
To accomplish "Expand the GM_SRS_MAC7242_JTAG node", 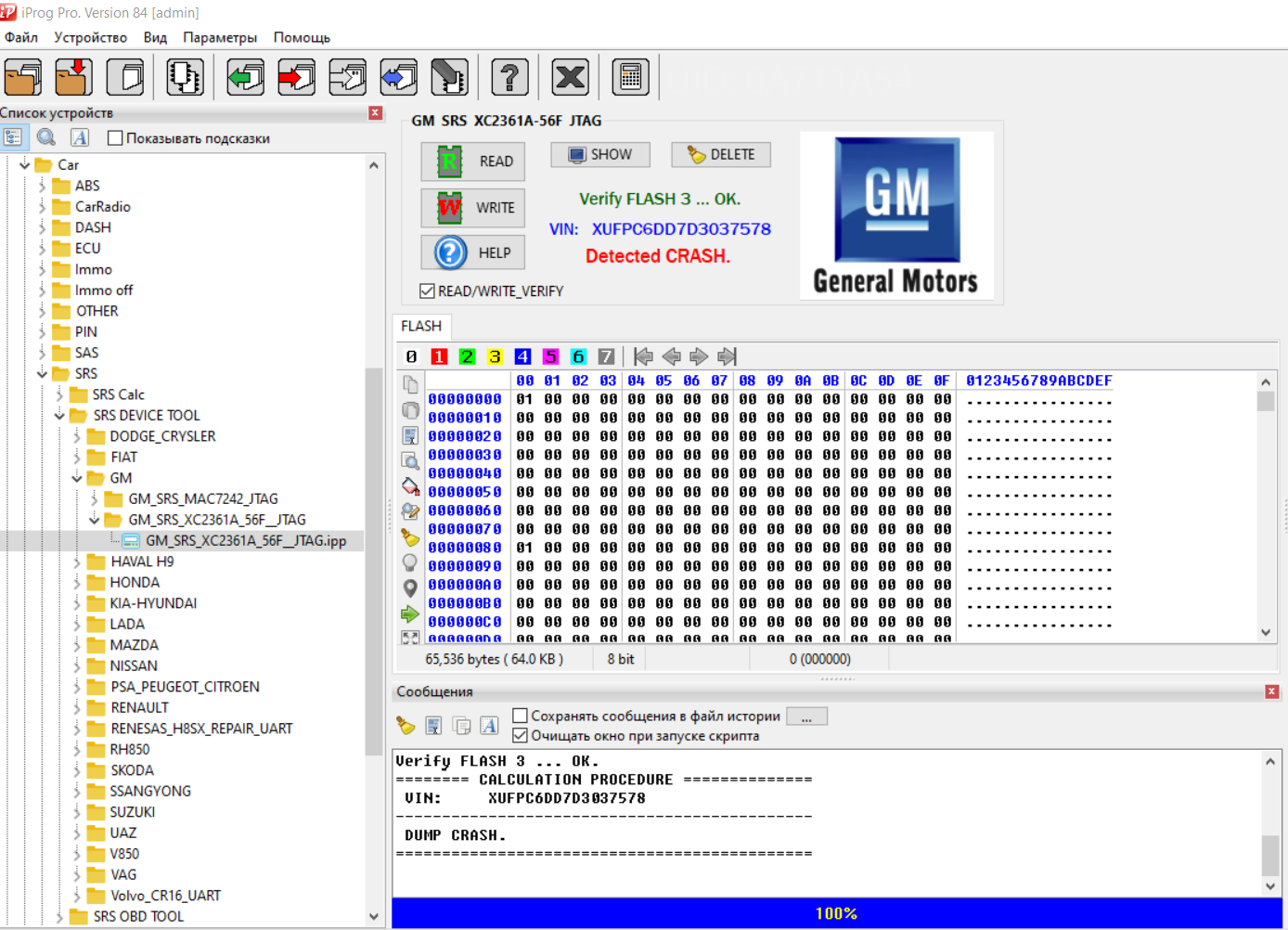I will [x=94, y=498].
